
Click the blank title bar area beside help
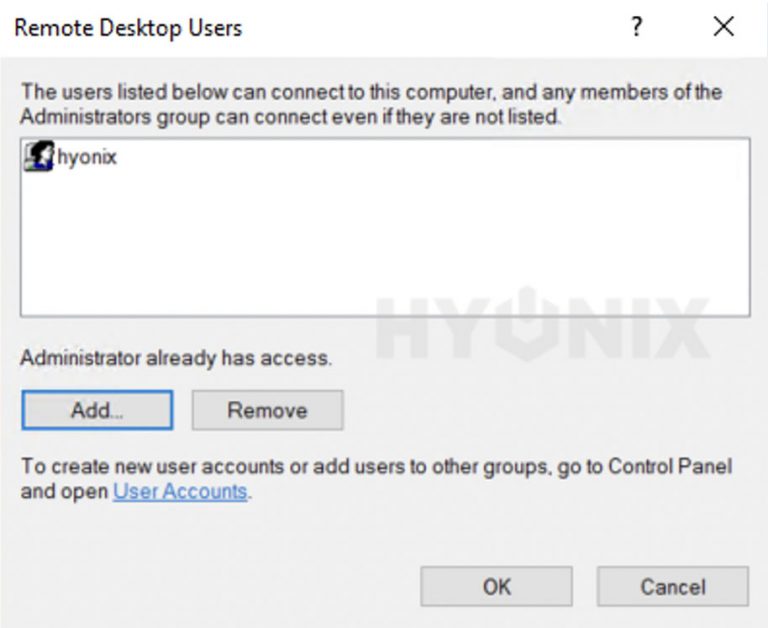coord(431,27)
